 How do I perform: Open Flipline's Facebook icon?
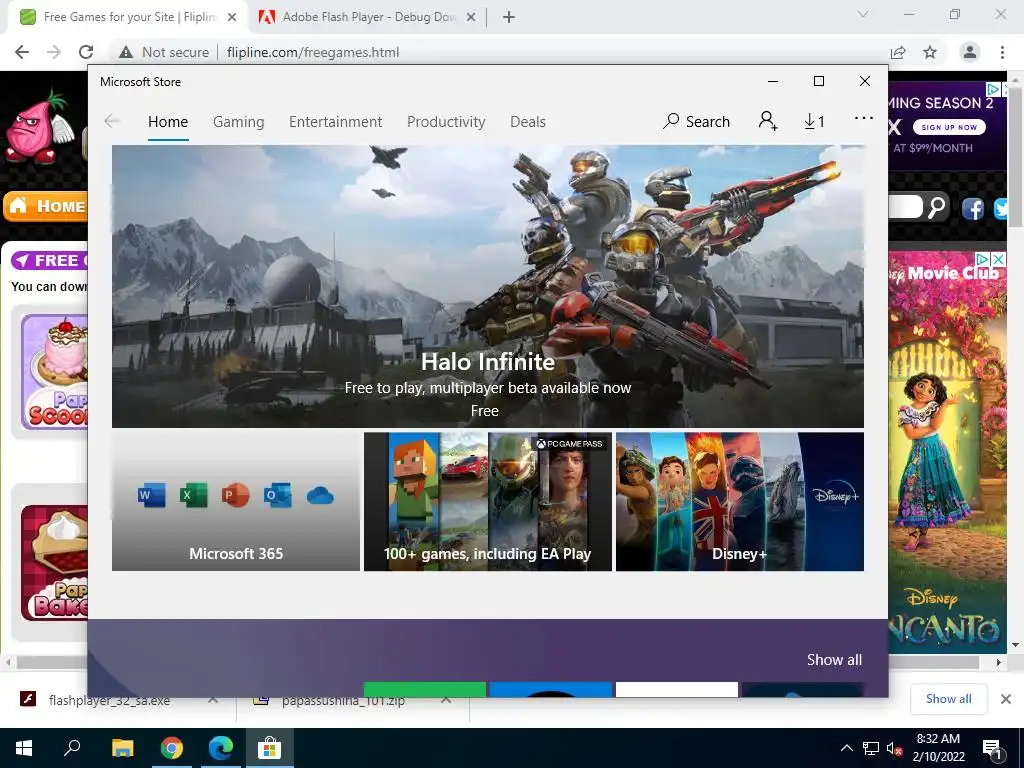[972, 208]
